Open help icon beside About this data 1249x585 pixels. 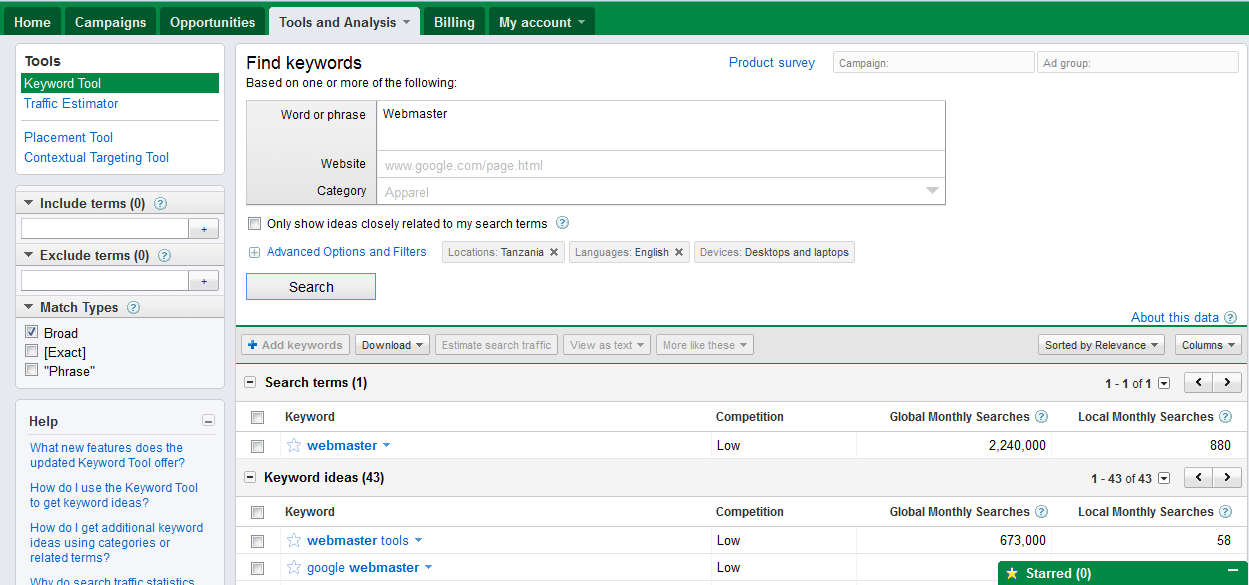(x=1229, y=318)
